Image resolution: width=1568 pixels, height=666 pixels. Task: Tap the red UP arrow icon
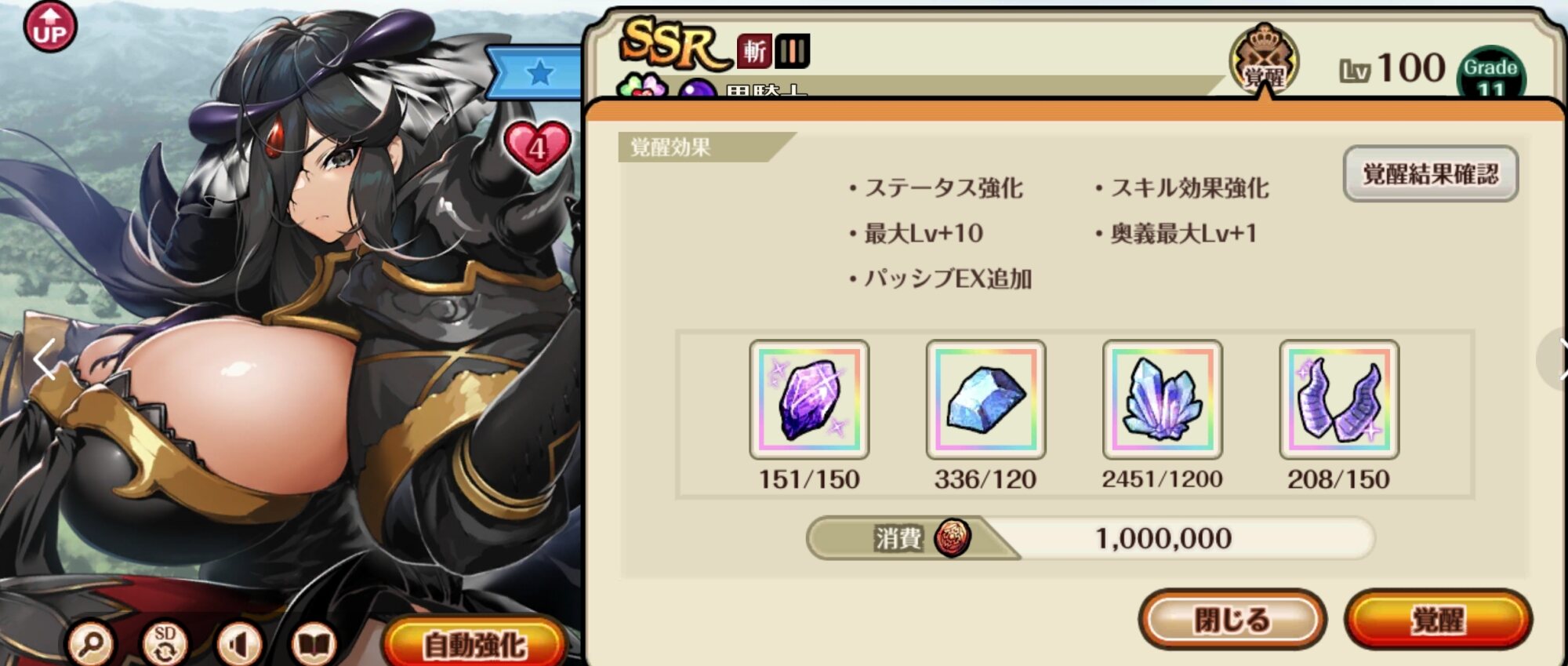click(50, 27)
